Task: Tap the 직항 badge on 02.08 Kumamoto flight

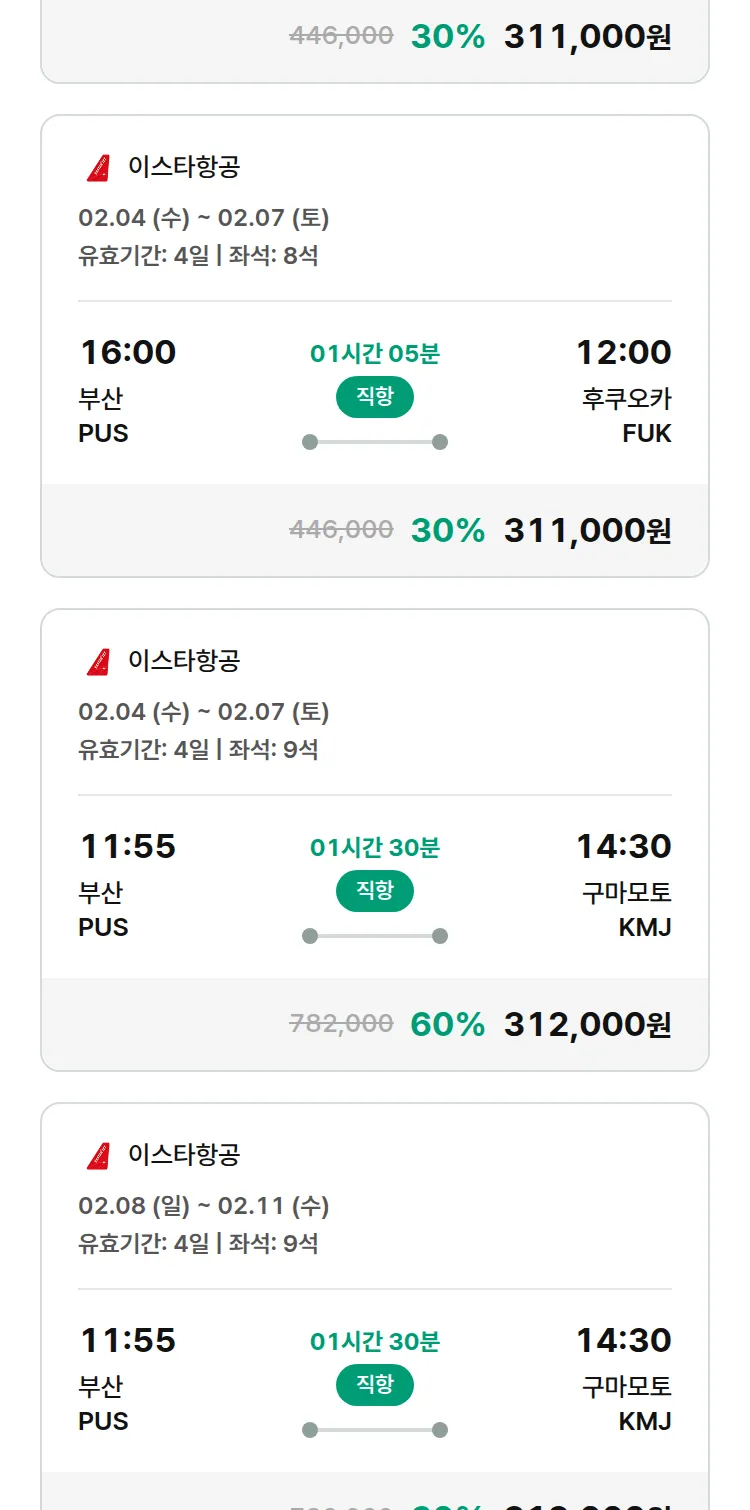Action: 375,1385
